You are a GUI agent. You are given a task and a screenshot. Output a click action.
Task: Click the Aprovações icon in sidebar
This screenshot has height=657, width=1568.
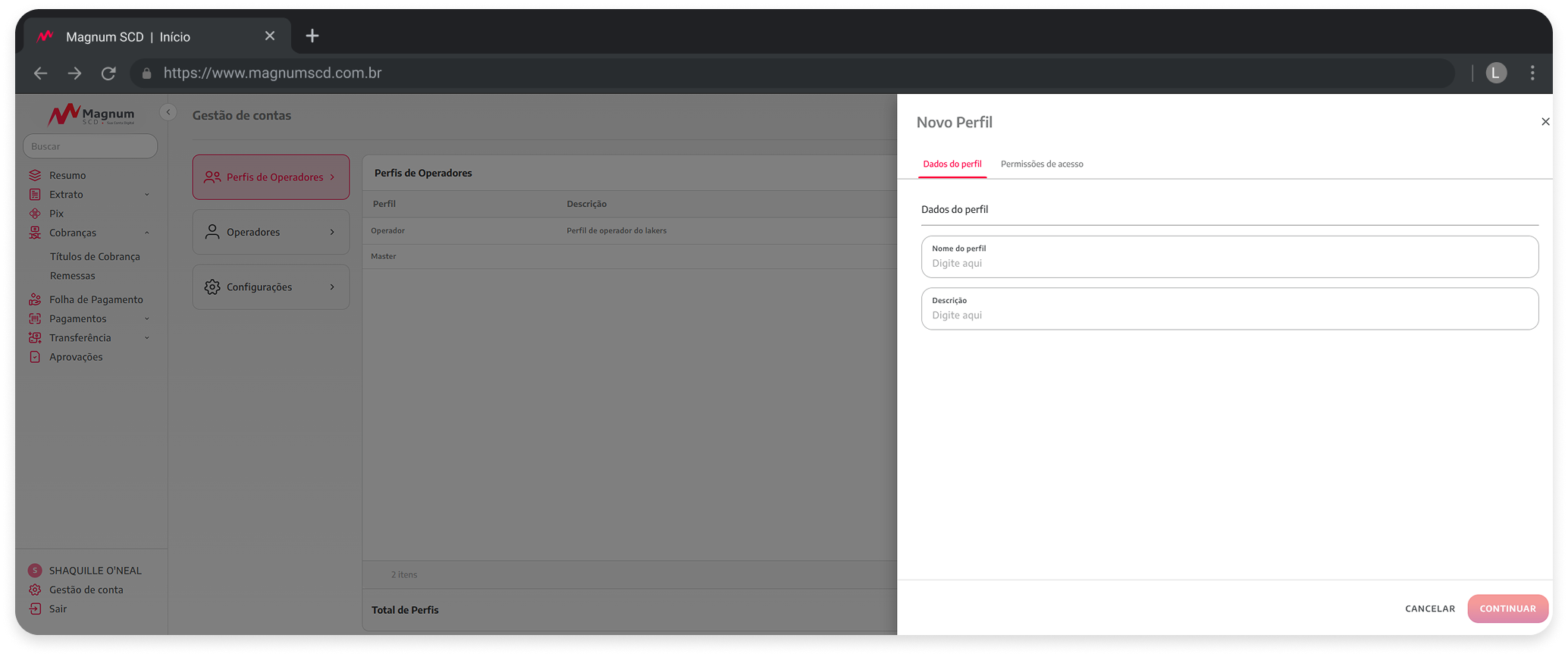[35, 357]
